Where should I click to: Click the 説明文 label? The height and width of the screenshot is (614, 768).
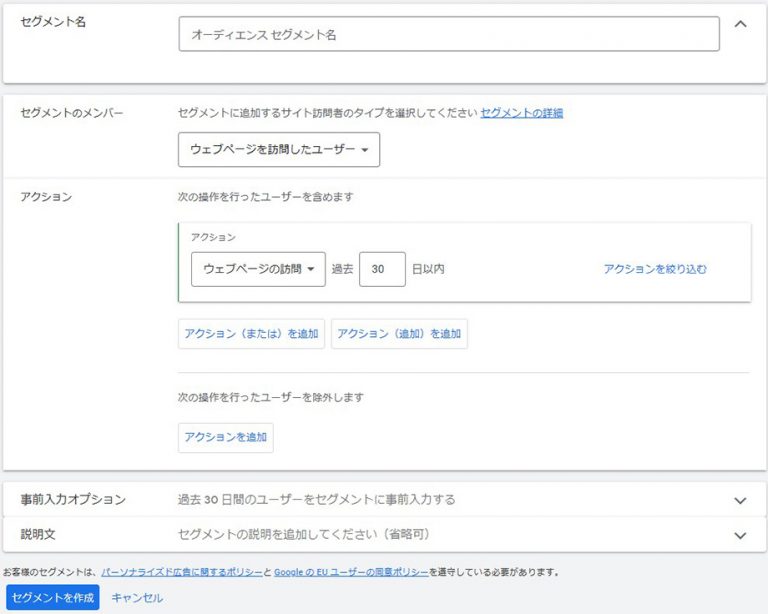pos(38,534)
